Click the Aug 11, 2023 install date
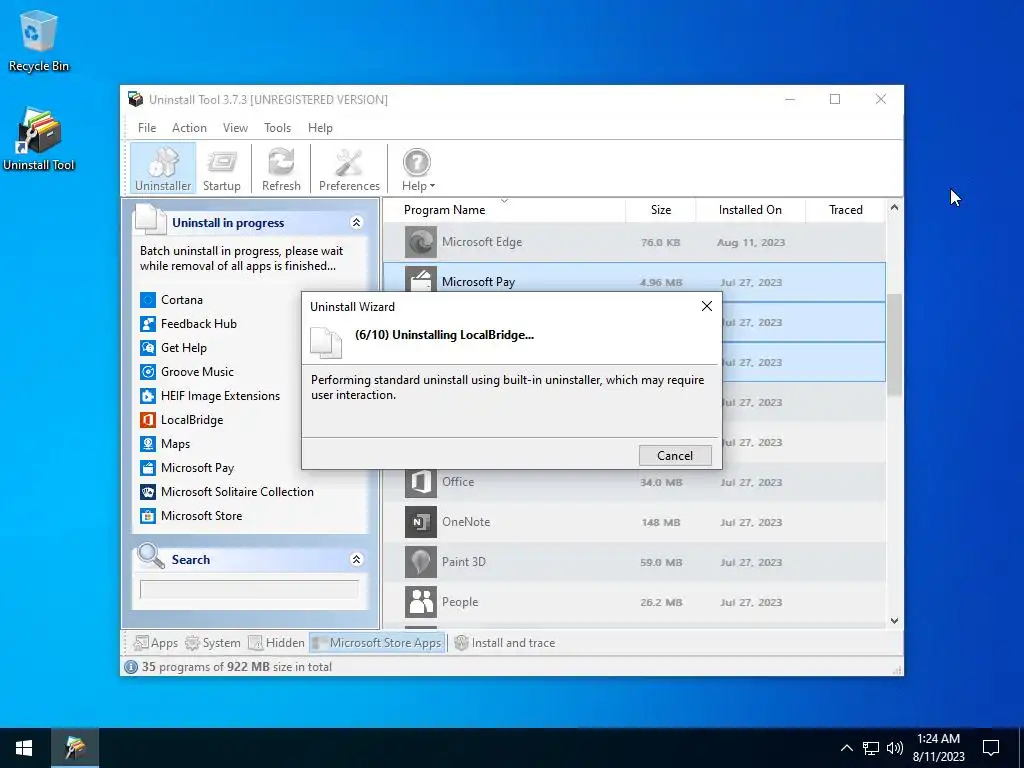The height and width of the screenshot is (768, 1024). click(750, 243)
